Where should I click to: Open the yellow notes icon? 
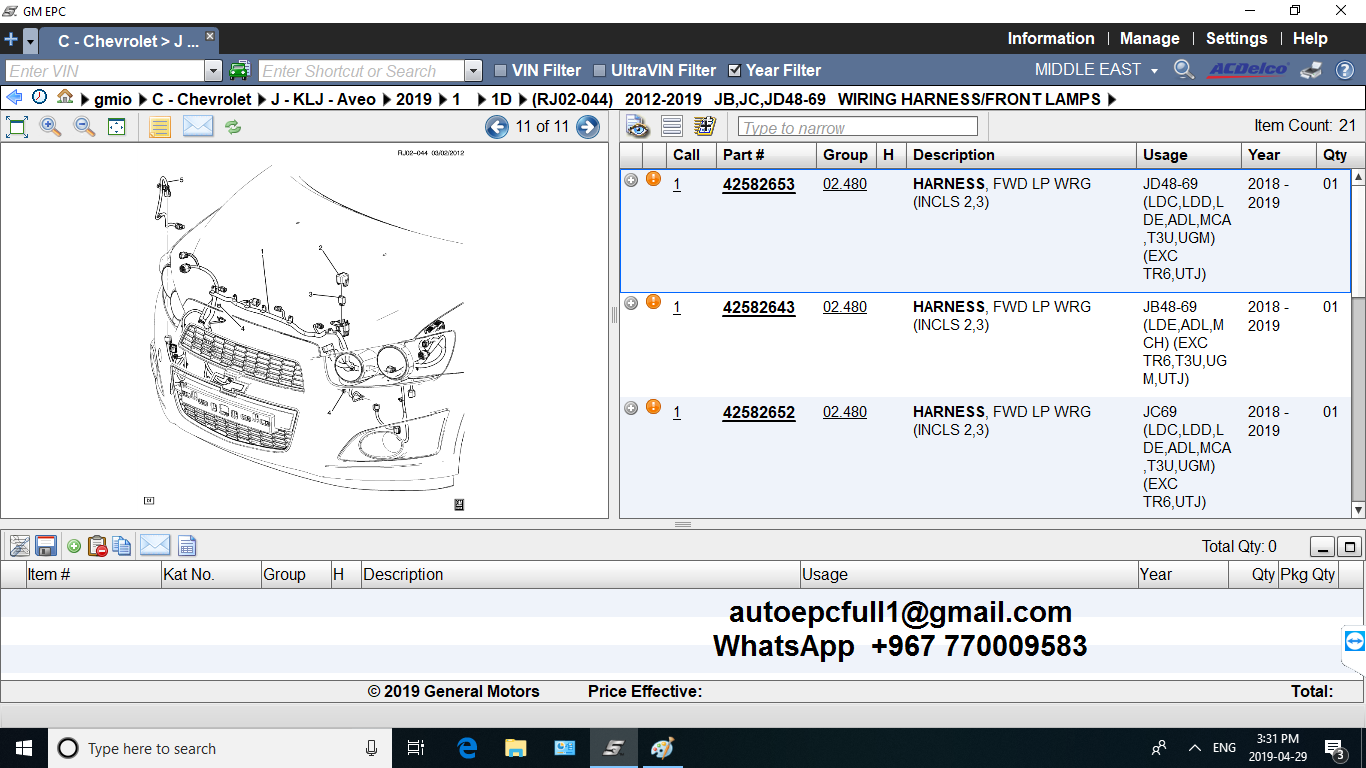click(x=160, y=127)
